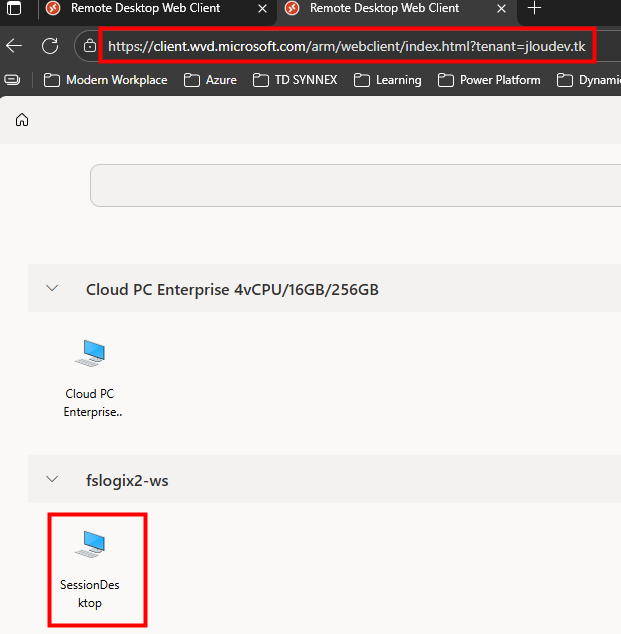This screenshot has height=634, width=621.
Task: Open a new browser tab
Action: [x=534, y=8]
